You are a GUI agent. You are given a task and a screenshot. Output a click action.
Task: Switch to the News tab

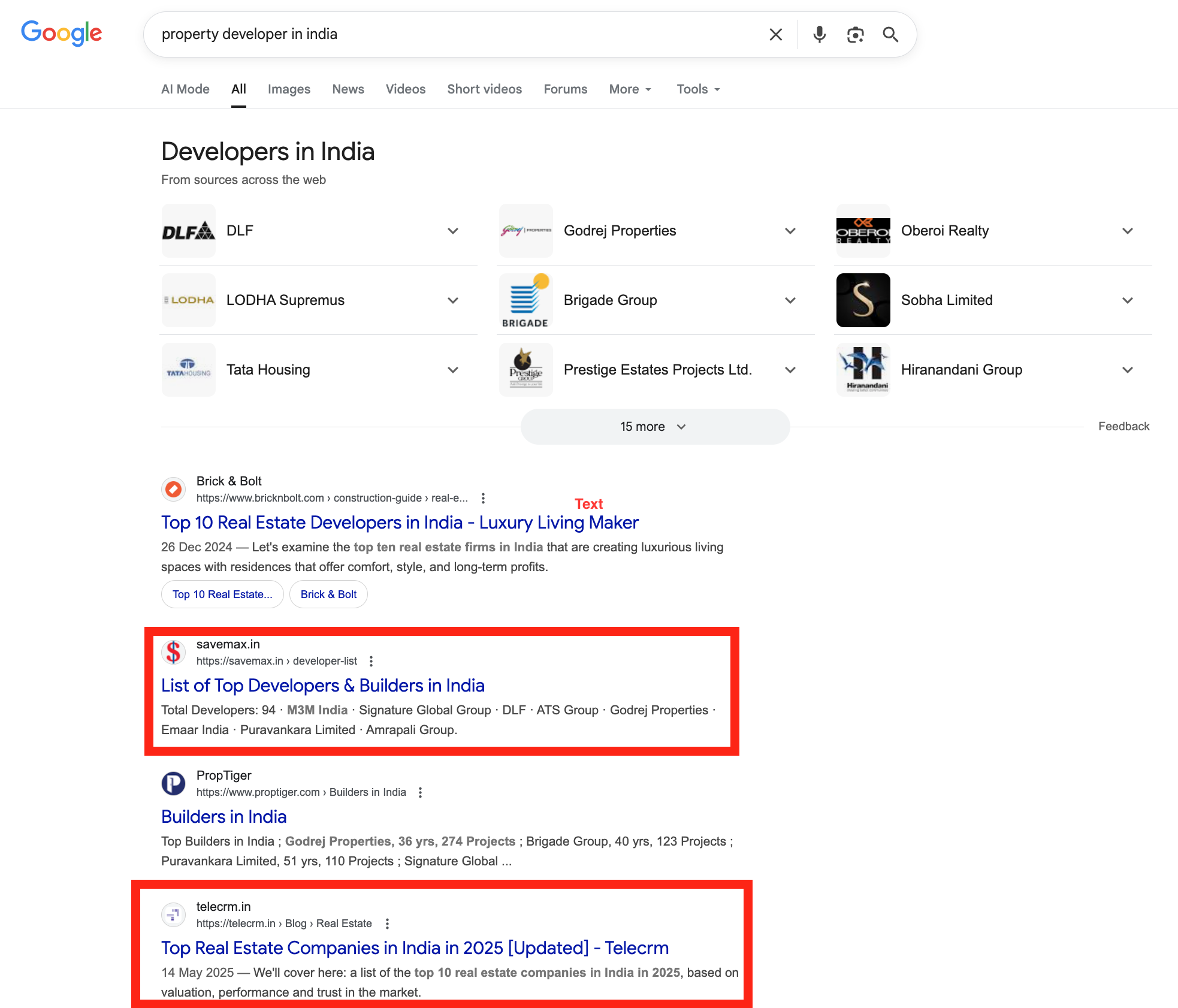click(348, 89)
